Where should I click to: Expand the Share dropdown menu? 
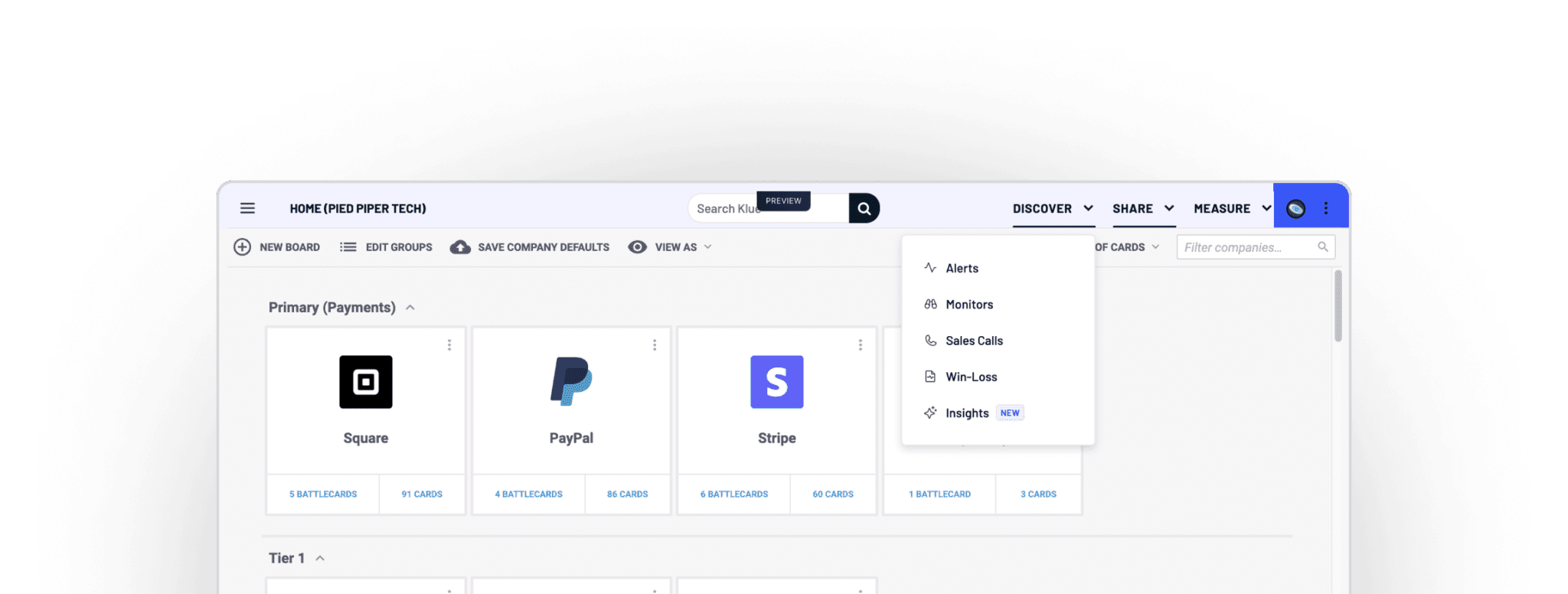coord(1144,208)
